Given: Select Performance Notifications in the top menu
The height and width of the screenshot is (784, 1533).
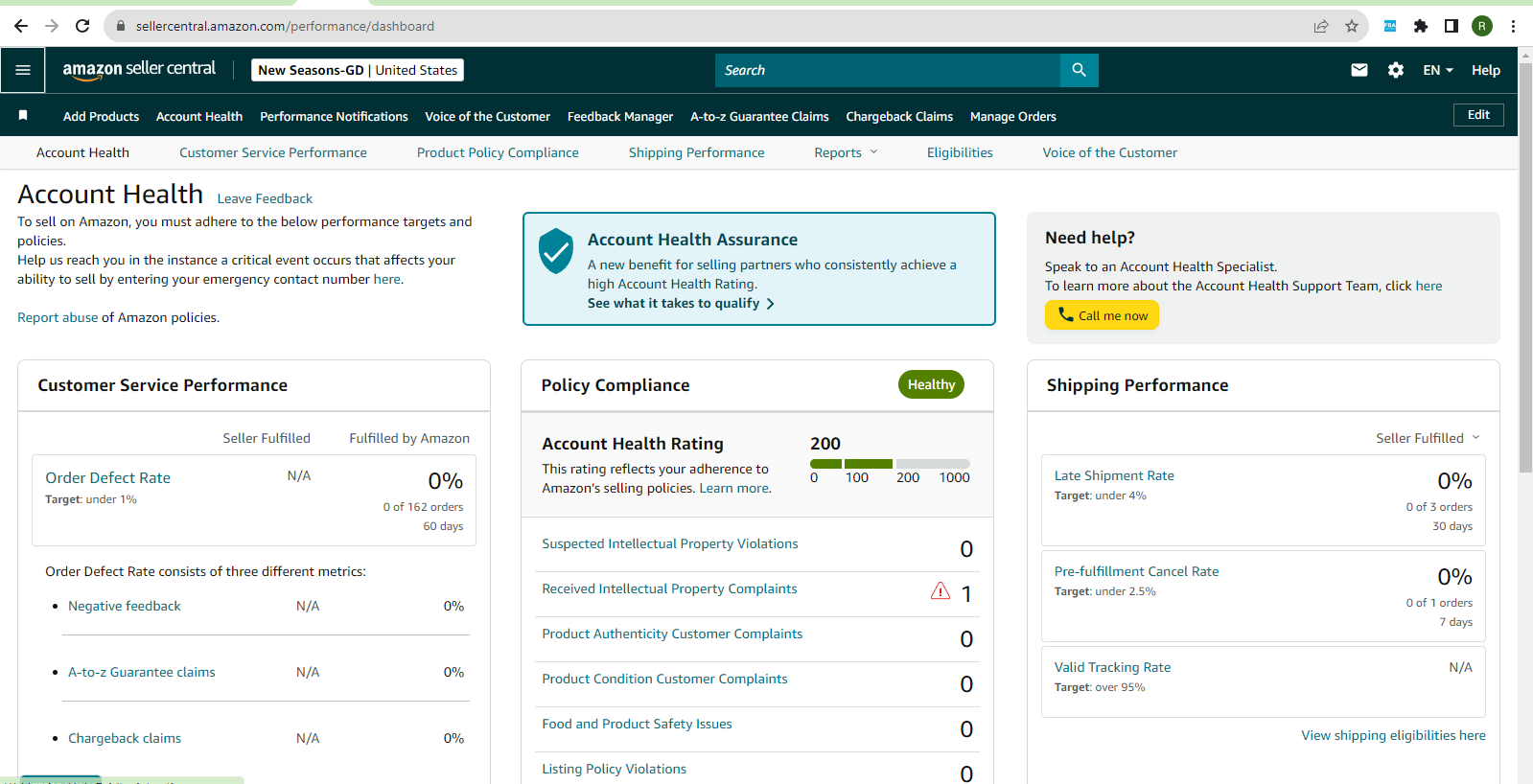Looking at the screenshot, I should pos(334,116).
